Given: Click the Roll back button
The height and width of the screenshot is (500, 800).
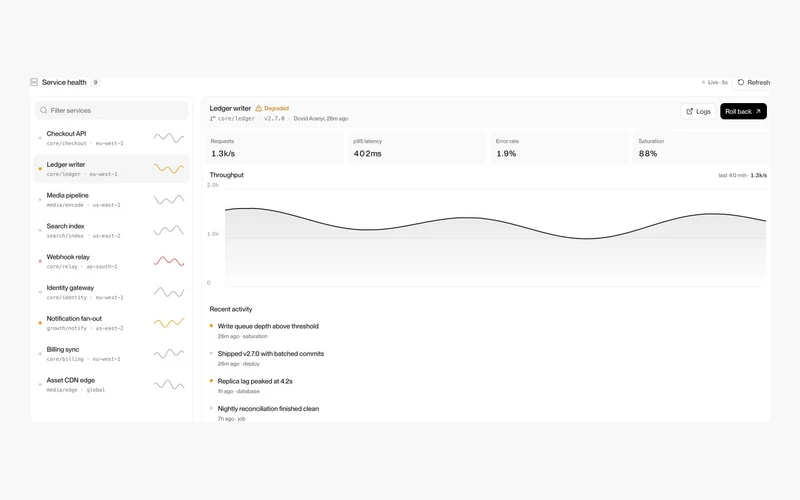Looking at the screenshot, I should click(743, 111).
